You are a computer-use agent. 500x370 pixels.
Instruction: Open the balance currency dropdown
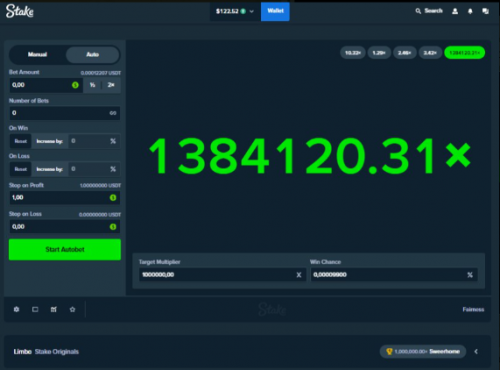tap(252, 11)
